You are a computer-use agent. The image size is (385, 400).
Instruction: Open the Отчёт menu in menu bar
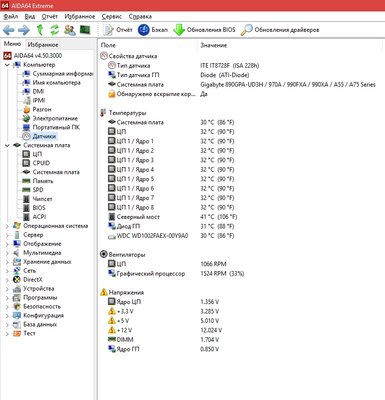click(x=50, y=16)
